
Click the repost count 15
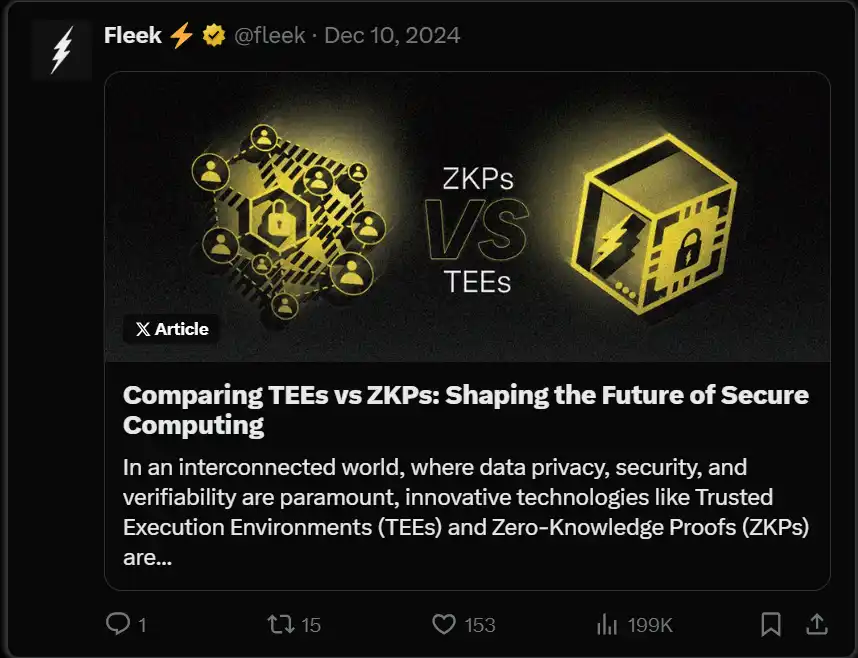click(311, 625)
